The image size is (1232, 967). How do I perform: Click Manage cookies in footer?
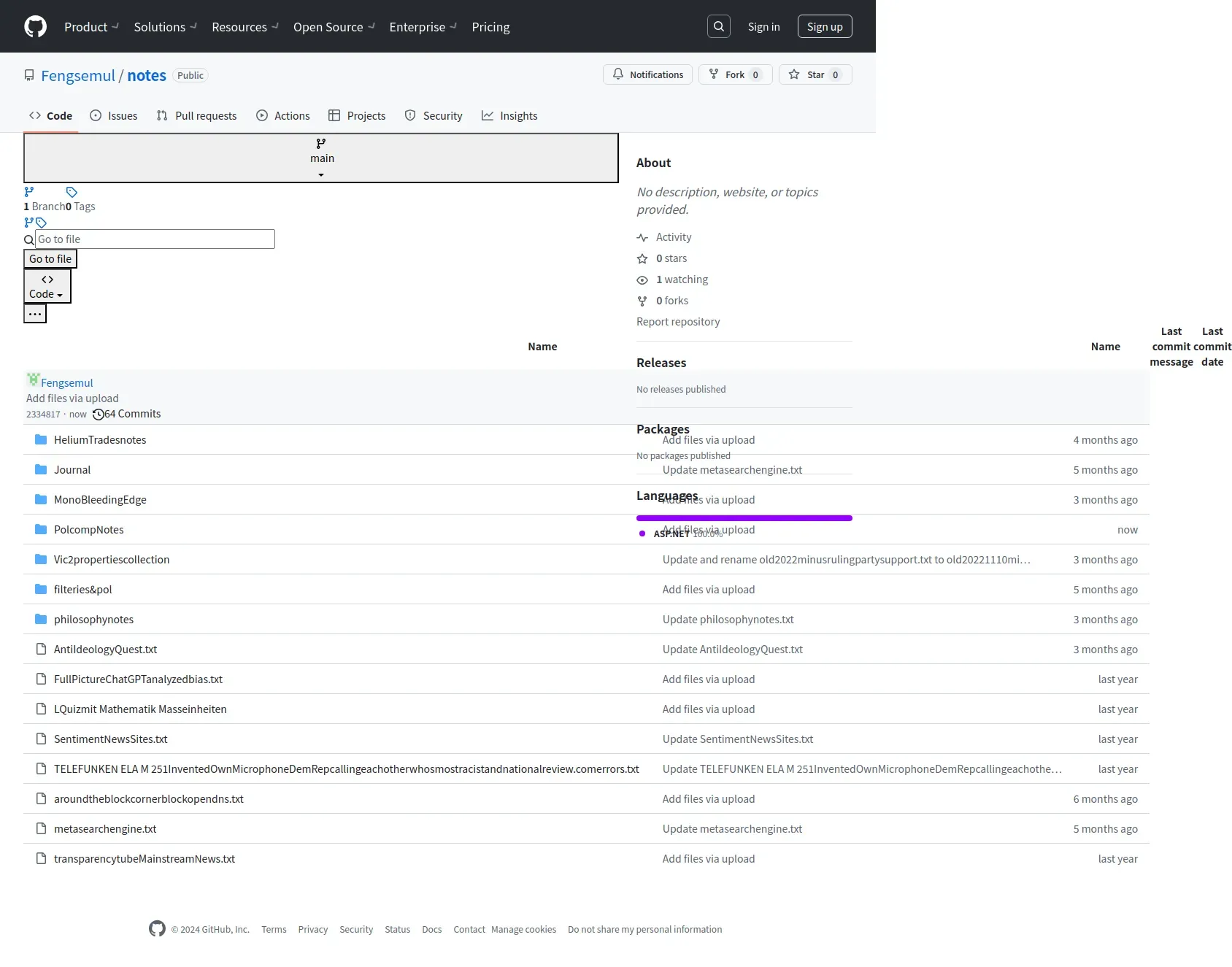[523, 929]
